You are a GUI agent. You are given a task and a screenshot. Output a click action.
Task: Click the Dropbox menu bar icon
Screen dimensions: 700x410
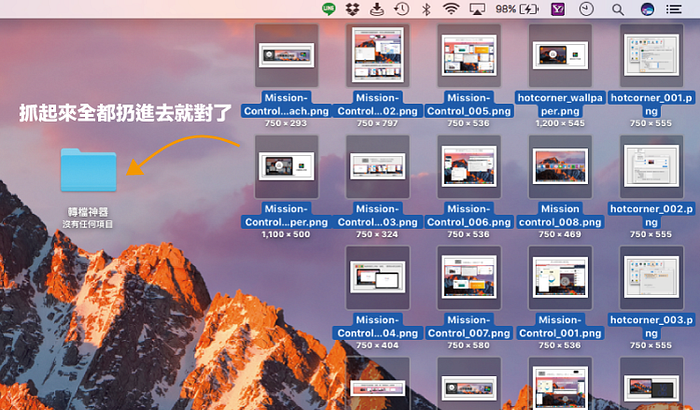pyautogui.click(x=353, y=9)
